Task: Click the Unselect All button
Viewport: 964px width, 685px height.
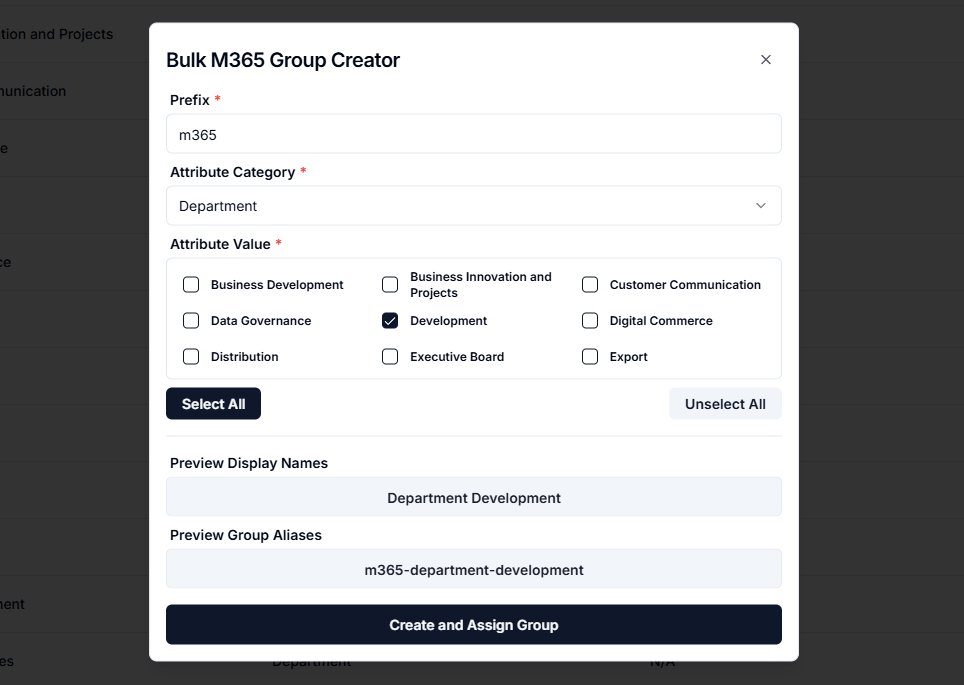Action: tap(725, 403)
